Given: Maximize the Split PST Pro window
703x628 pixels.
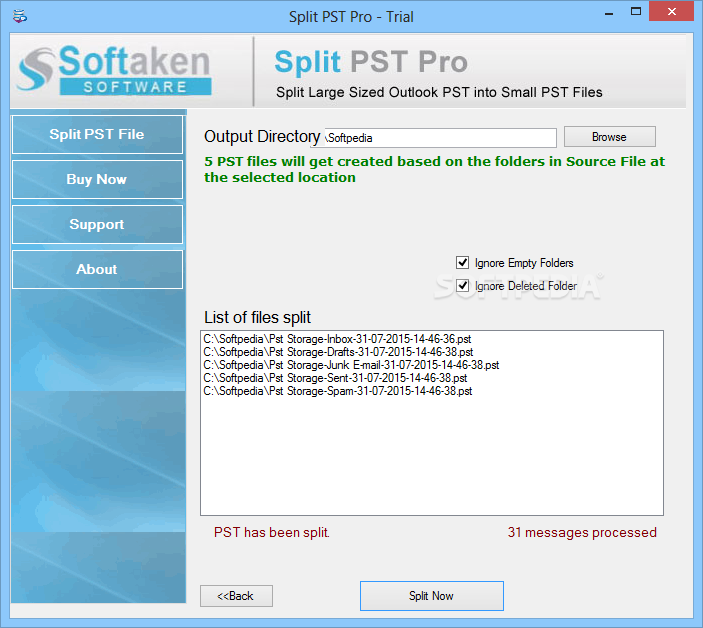Looking at the screenshot, I should 636,12.
